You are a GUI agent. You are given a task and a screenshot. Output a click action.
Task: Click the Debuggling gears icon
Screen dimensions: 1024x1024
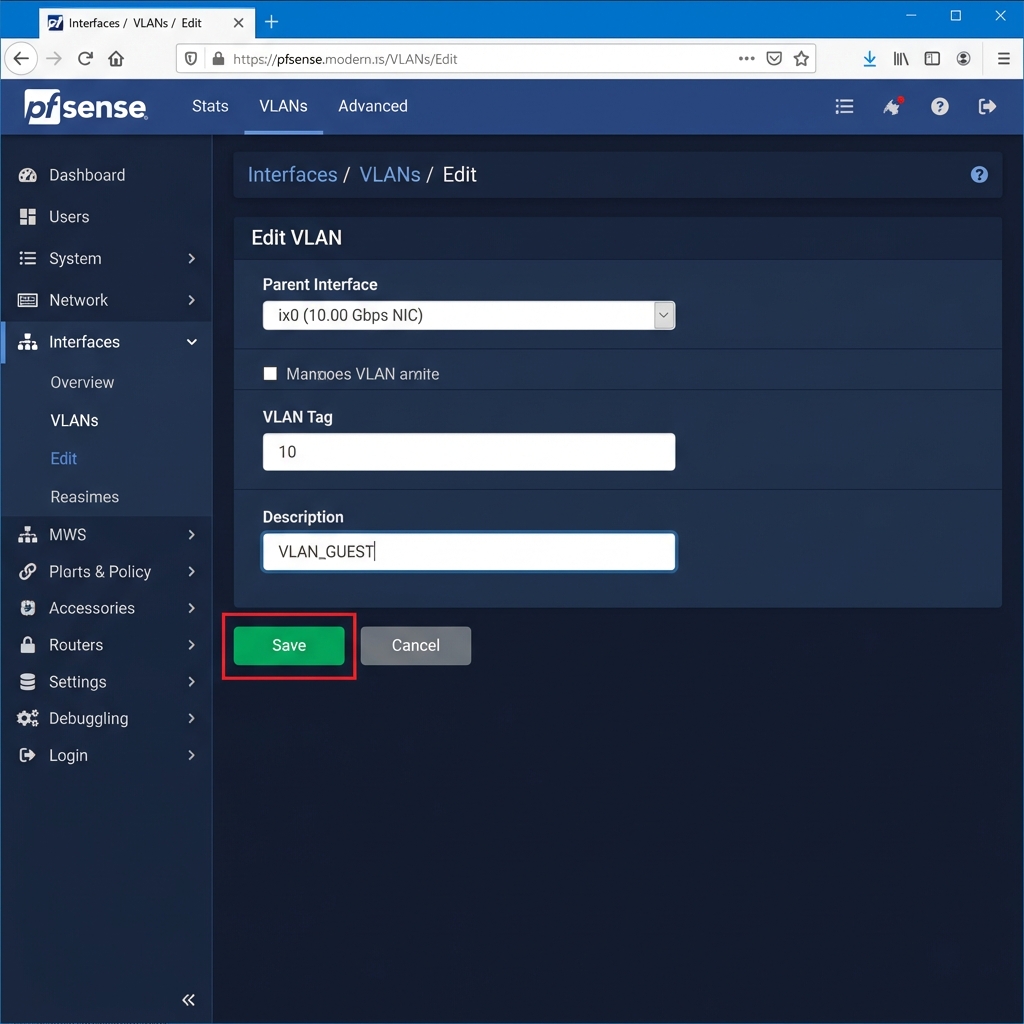[x=28, y=718]
